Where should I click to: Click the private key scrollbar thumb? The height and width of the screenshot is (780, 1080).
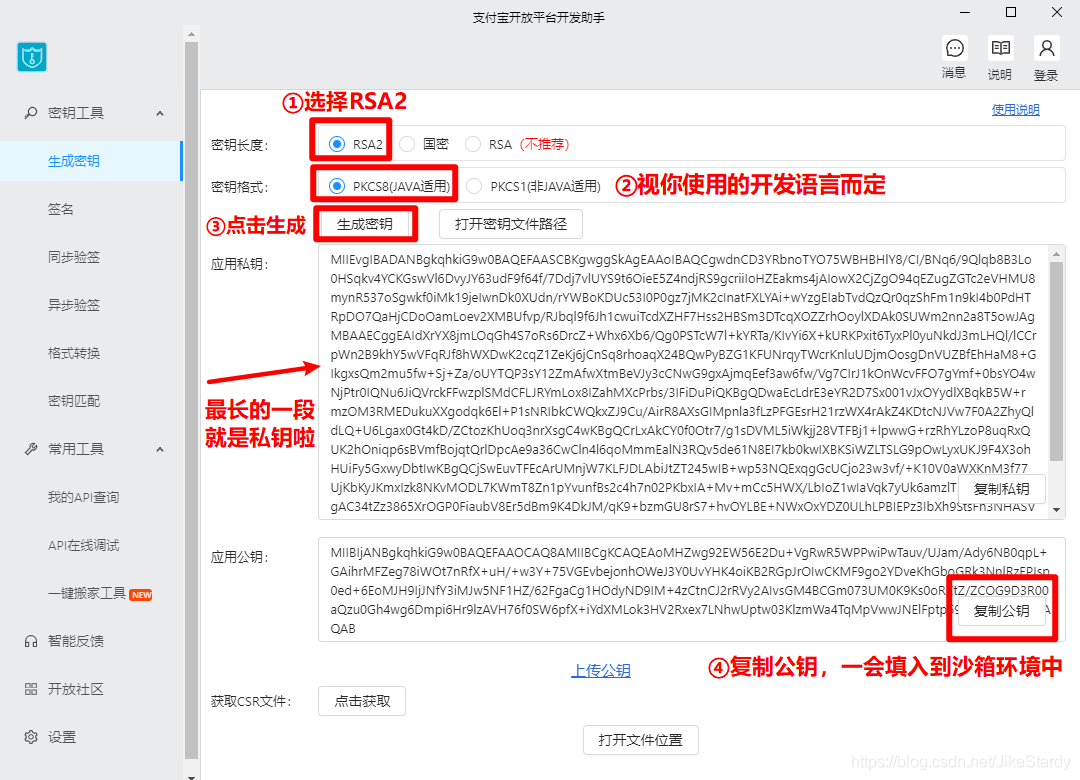[1057, 362]
